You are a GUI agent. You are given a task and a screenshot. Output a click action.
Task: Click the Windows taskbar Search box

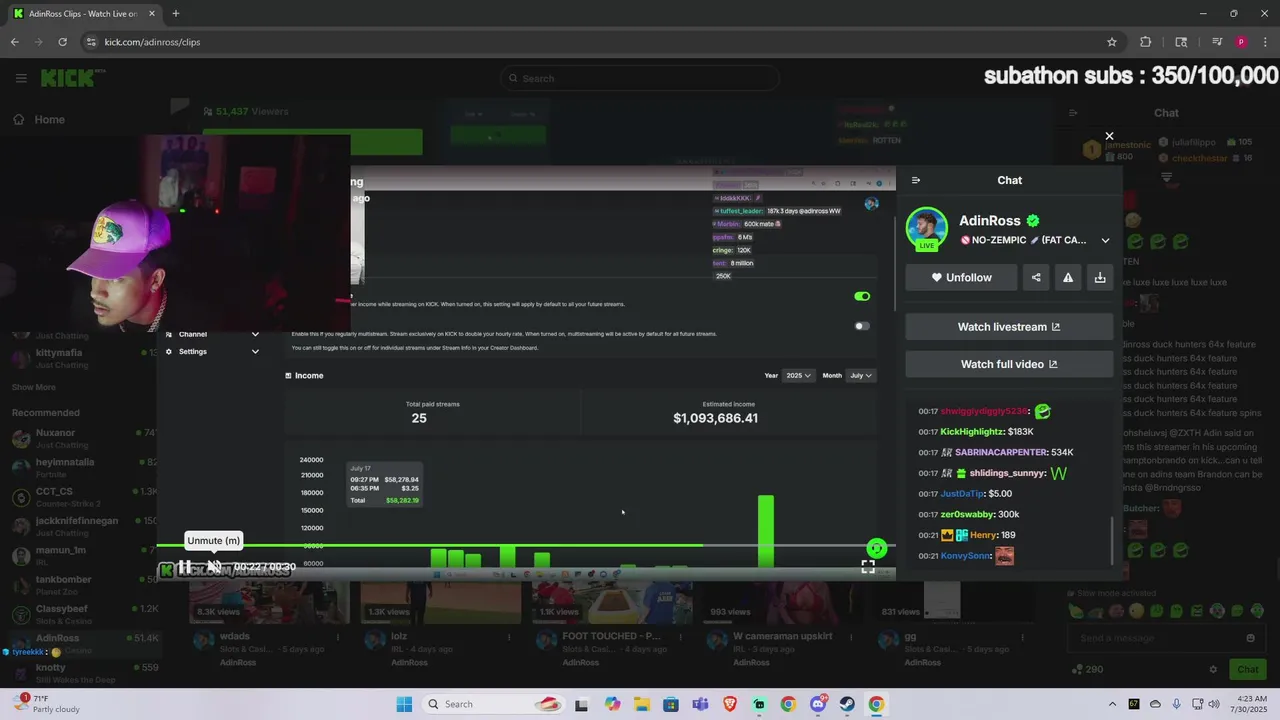493,704
